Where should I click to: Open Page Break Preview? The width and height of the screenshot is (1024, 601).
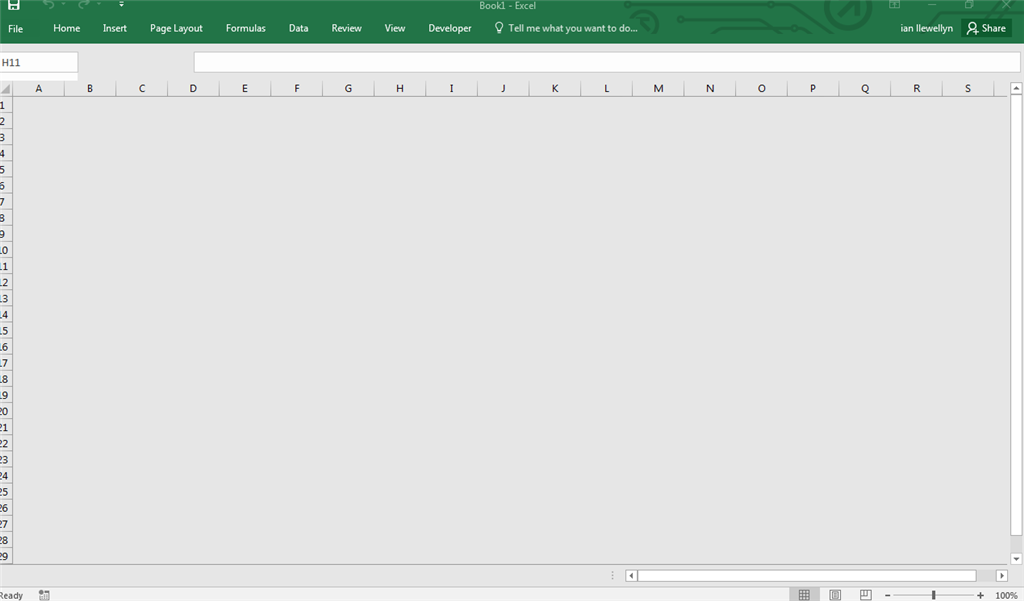[x=864, y=594]
